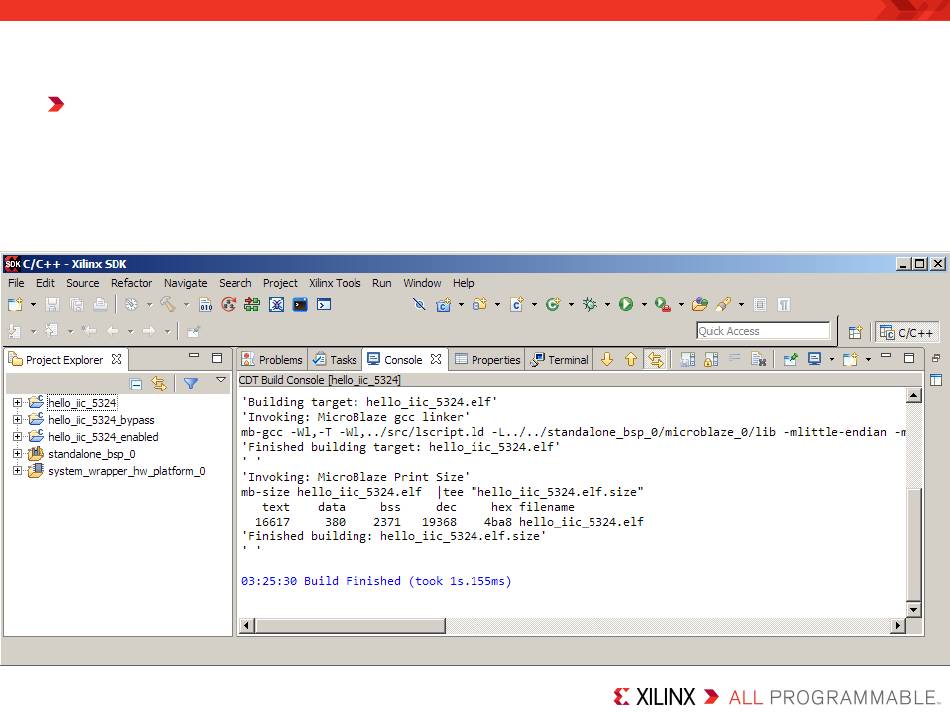Jump to previous error with up arrow

(631, 360)
